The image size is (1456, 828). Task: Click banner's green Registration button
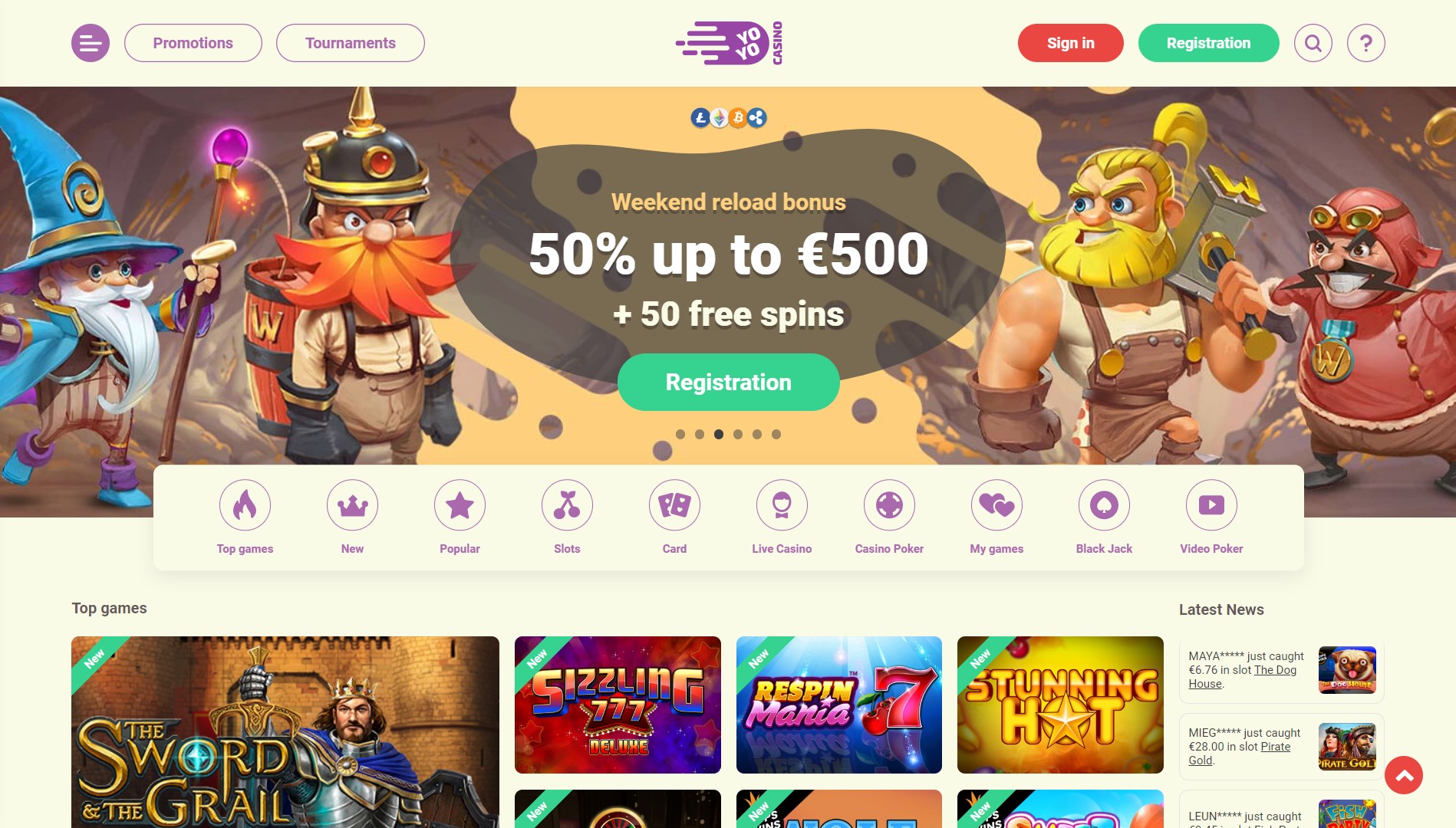coord(729,382)
